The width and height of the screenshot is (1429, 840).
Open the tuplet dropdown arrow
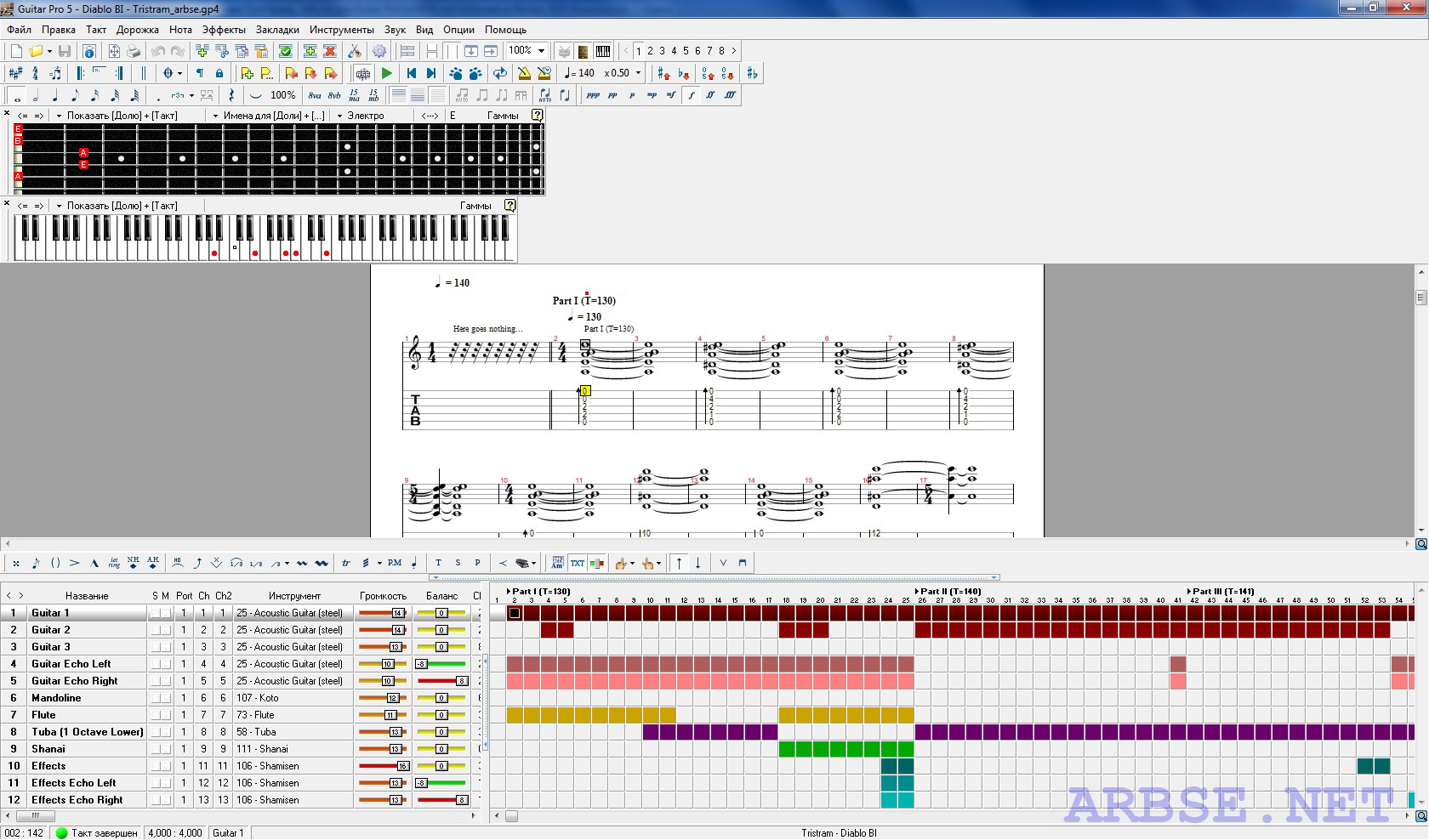[x=191, y=95]
